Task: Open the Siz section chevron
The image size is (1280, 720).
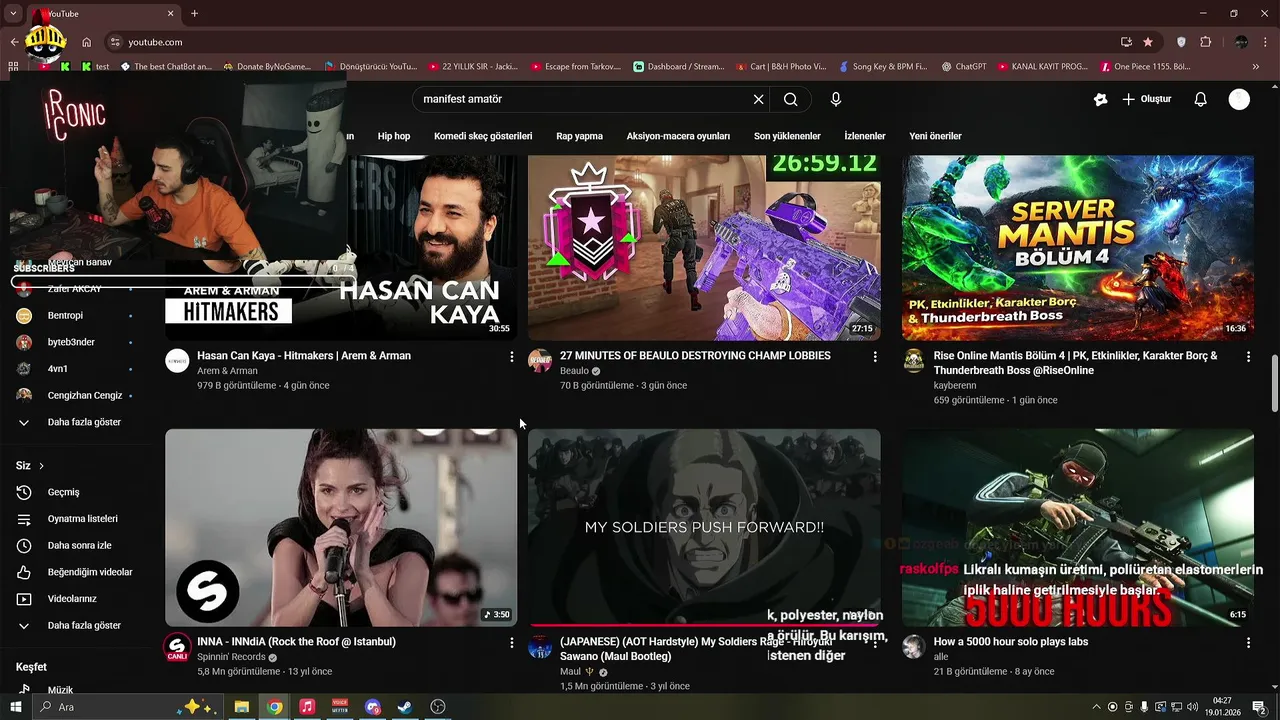Action: click(41, 466)
